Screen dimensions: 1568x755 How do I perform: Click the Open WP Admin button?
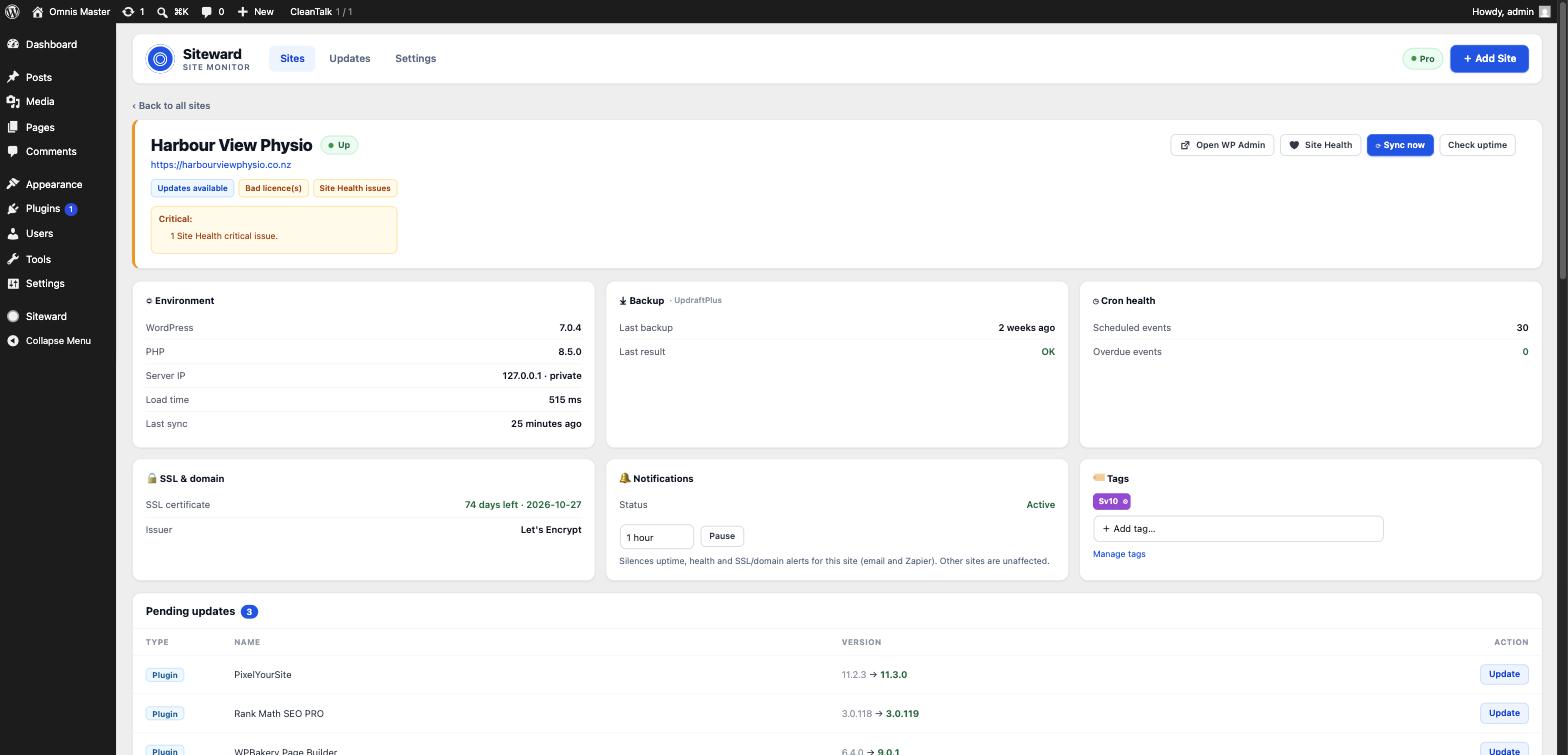(1222, 145)
